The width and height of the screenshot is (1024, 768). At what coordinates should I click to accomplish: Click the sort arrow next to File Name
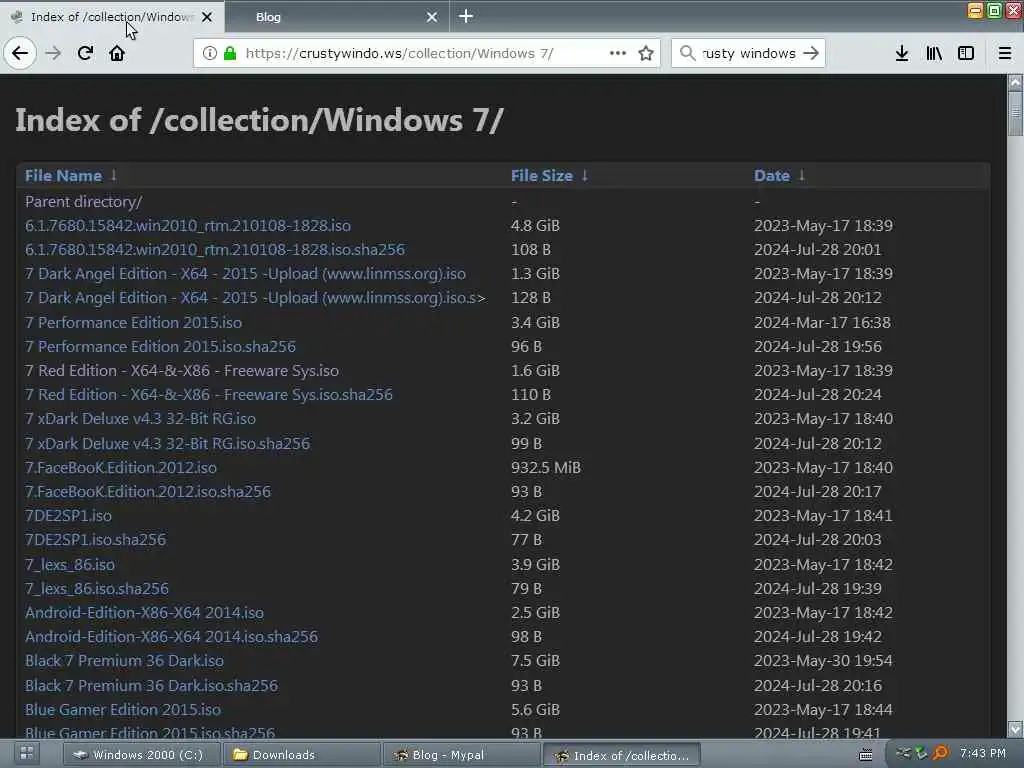[114, 175]
